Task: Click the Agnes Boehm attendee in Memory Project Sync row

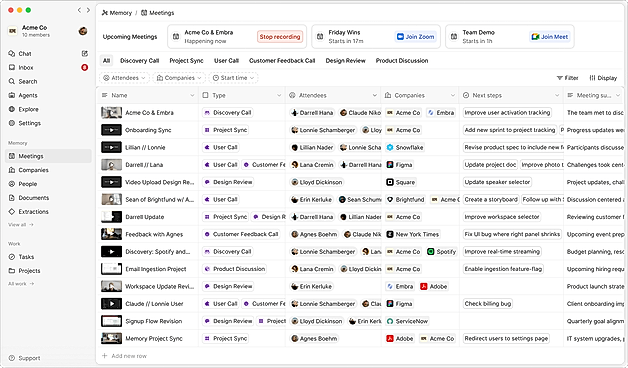Action: (314, 338)
